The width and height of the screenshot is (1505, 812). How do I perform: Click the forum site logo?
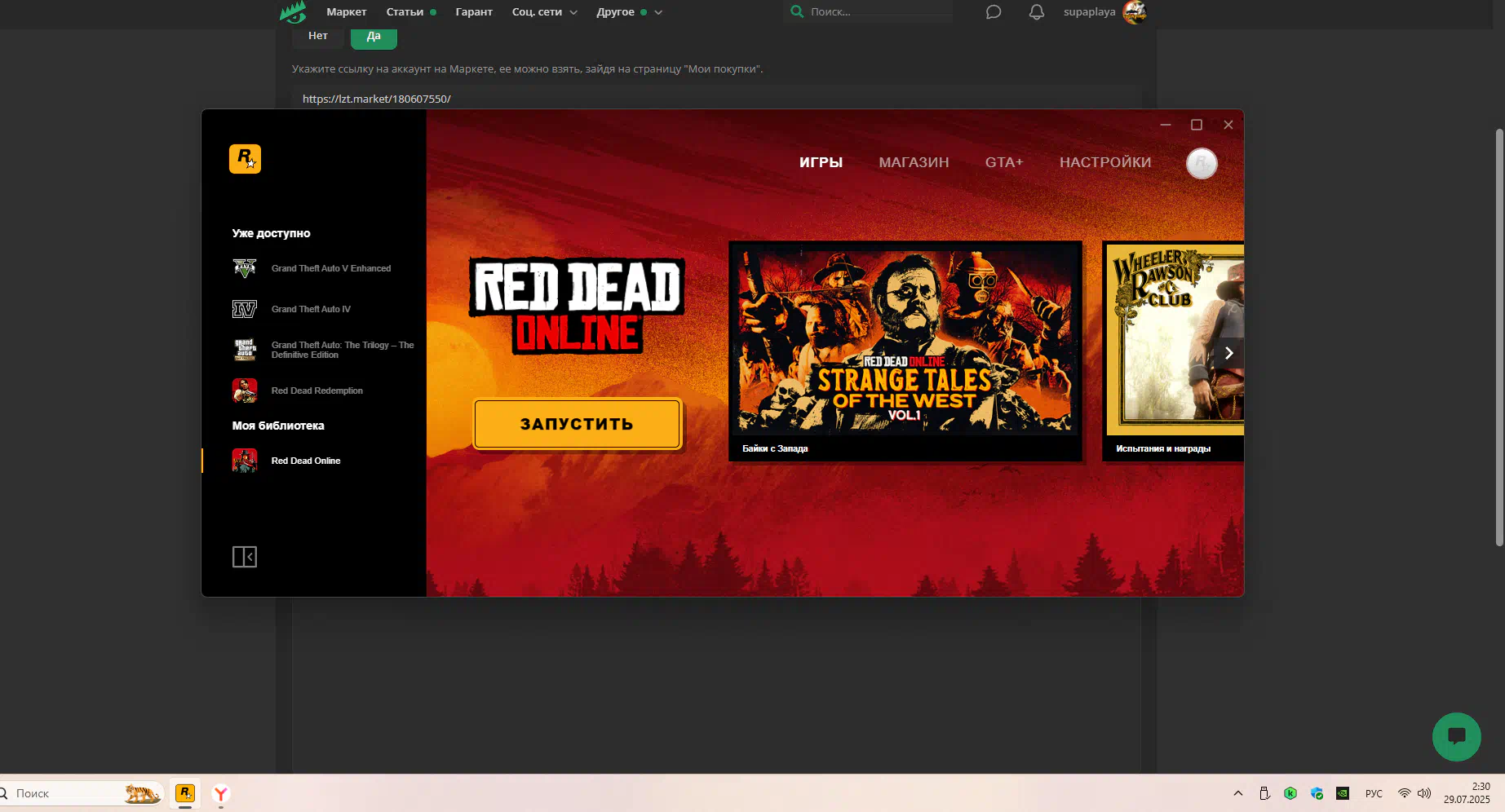(x=293, y=12)
